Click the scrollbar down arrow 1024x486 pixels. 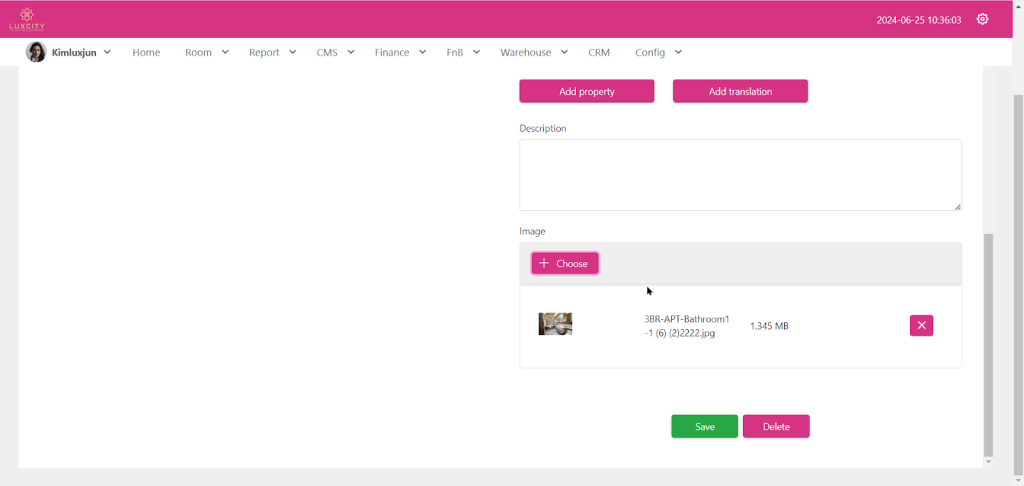(989, 462)
